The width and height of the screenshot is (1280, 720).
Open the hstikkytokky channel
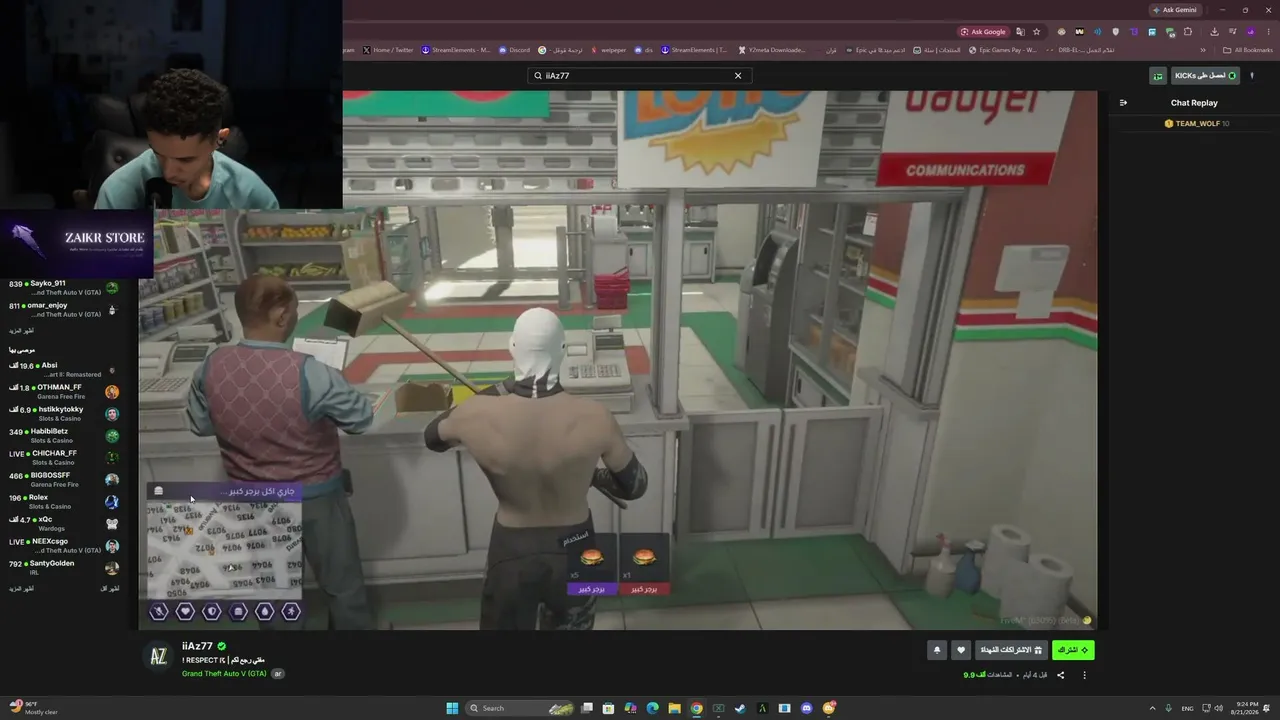(64, 414)
